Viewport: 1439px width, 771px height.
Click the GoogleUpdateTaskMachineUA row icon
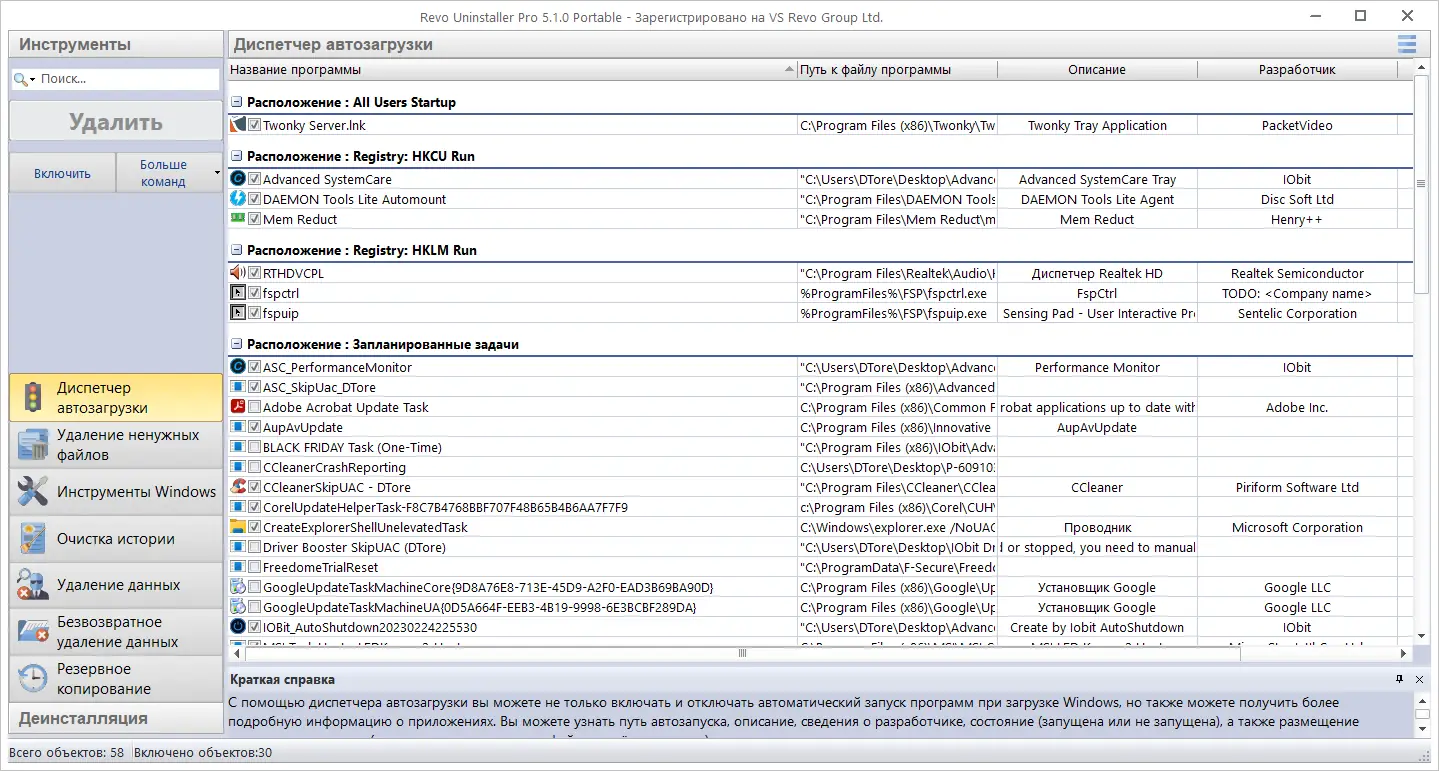point(238,607)
